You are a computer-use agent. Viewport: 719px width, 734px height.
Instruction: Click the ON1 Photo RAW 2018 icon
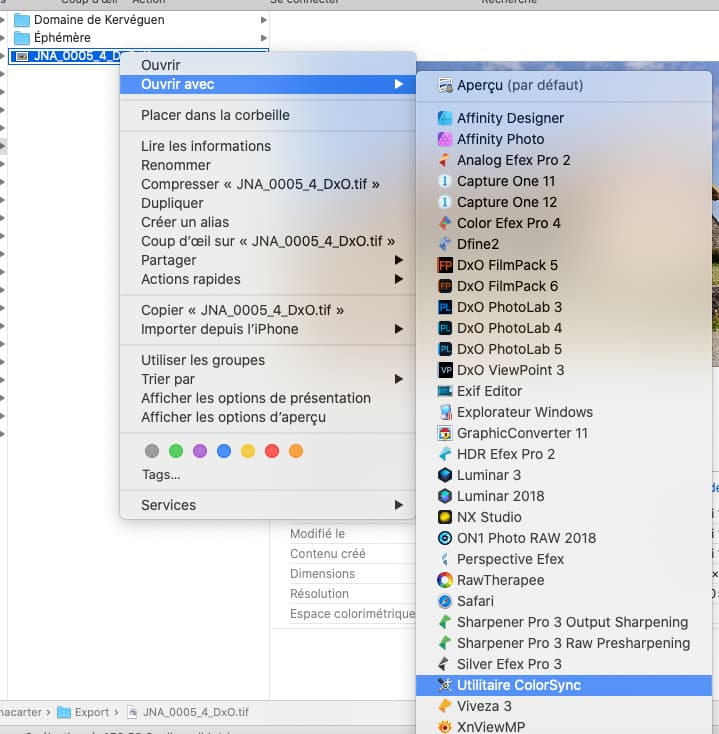[445, 538]
